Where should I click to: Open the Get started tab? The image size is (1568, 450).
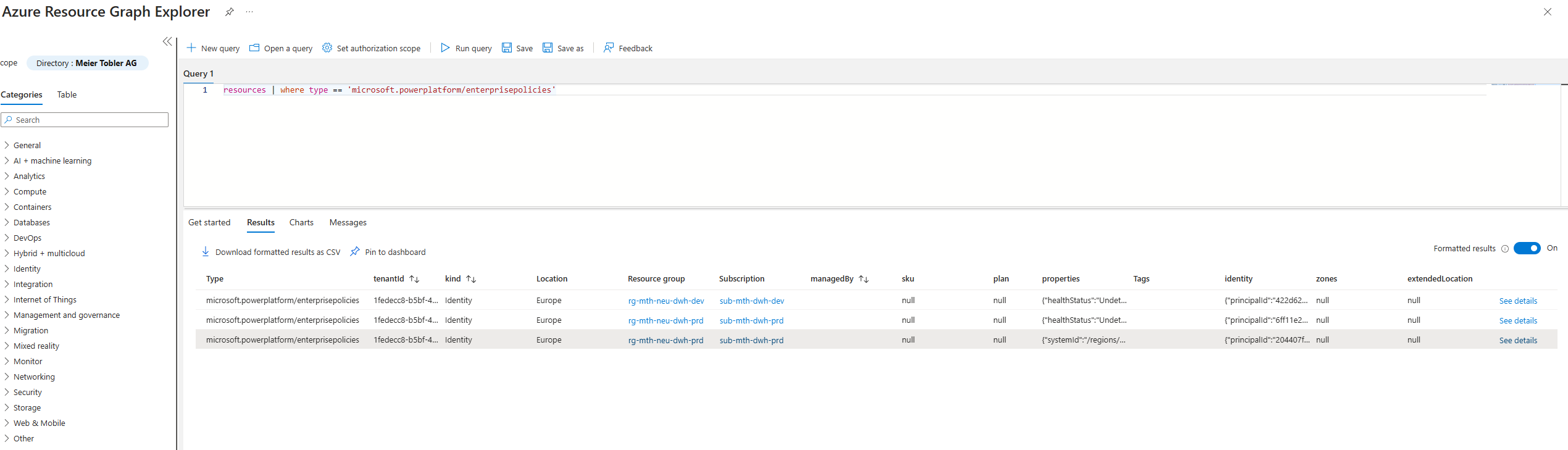209,222
